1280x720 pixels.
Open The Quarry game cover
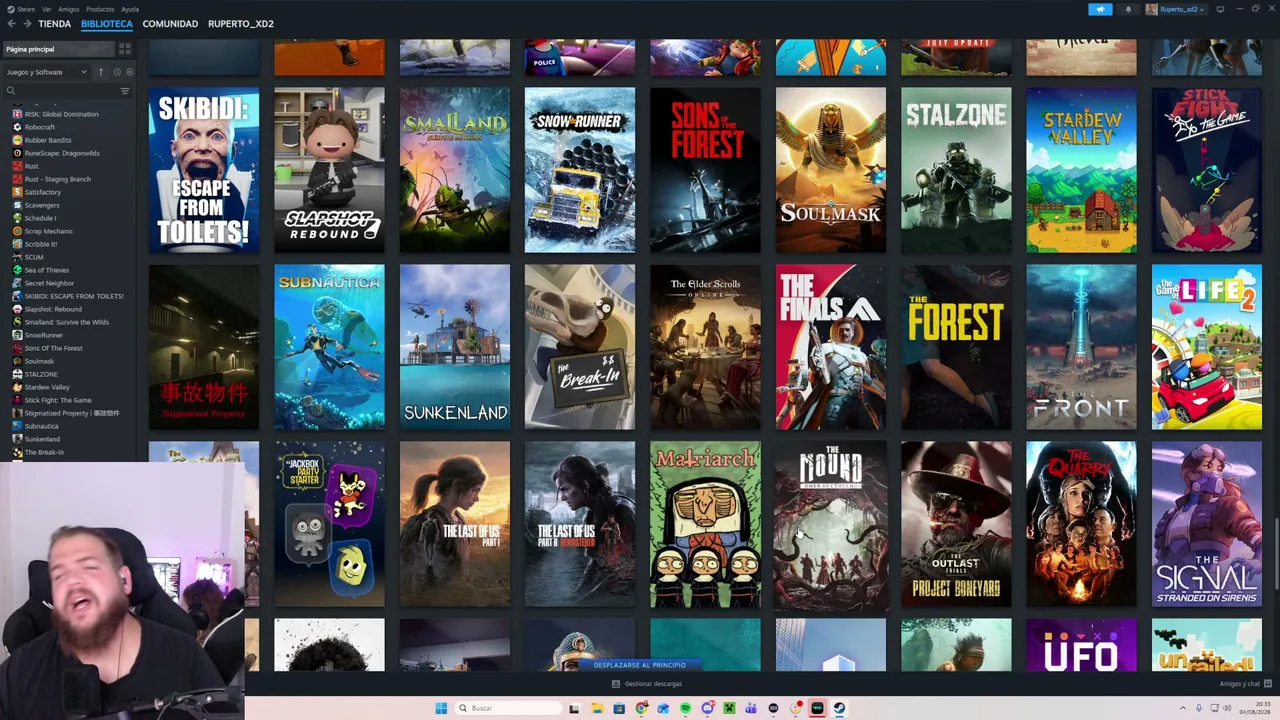(x=1081, y=524)
